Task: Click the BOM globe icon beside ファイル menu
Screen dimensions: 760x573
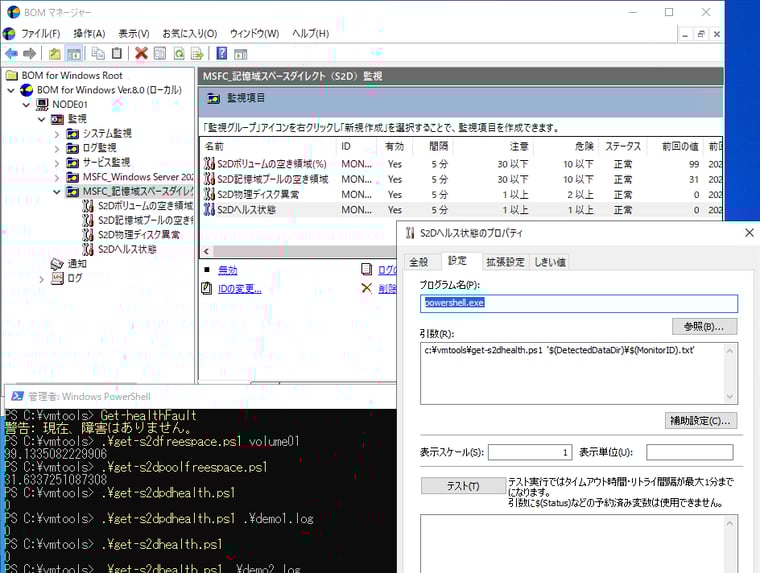Action: [x=9, y=33]
